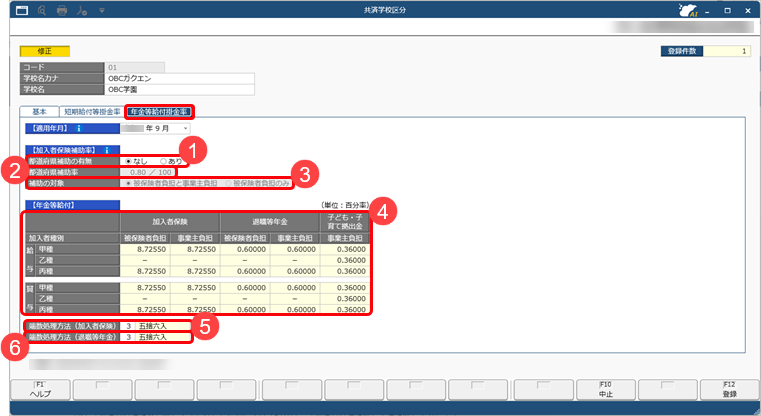Switch to the 基本 tab
761x416 pixels.
point(39,112)
